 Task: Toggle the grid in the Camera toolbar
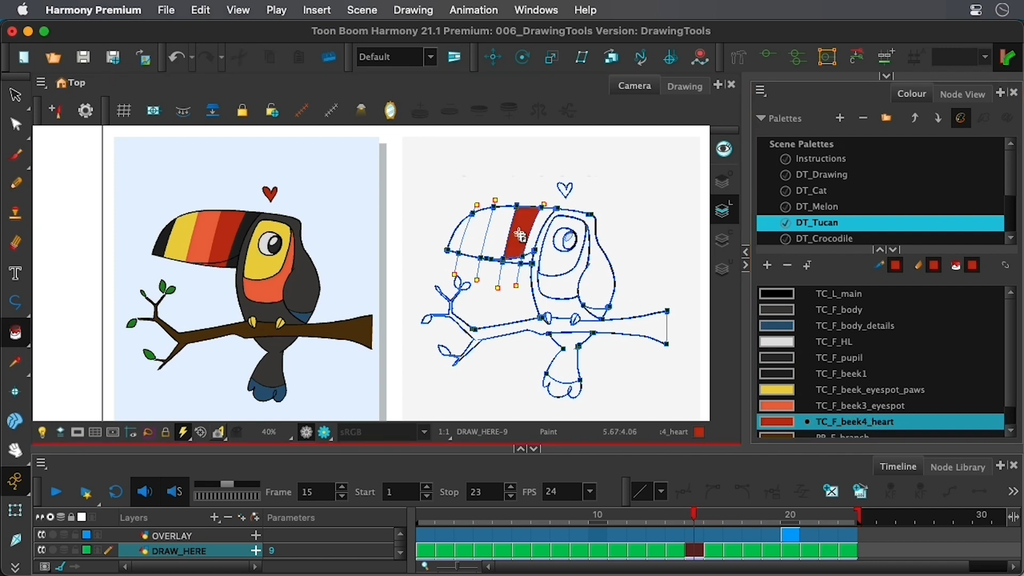(124, 110)
